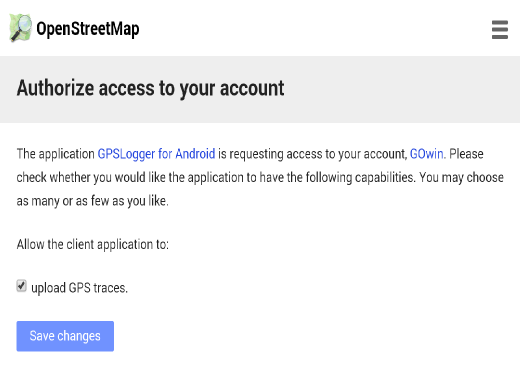Click the word 'GPSLogger' in blue
This screenshot has width=520, height=390.
point(126,155)
